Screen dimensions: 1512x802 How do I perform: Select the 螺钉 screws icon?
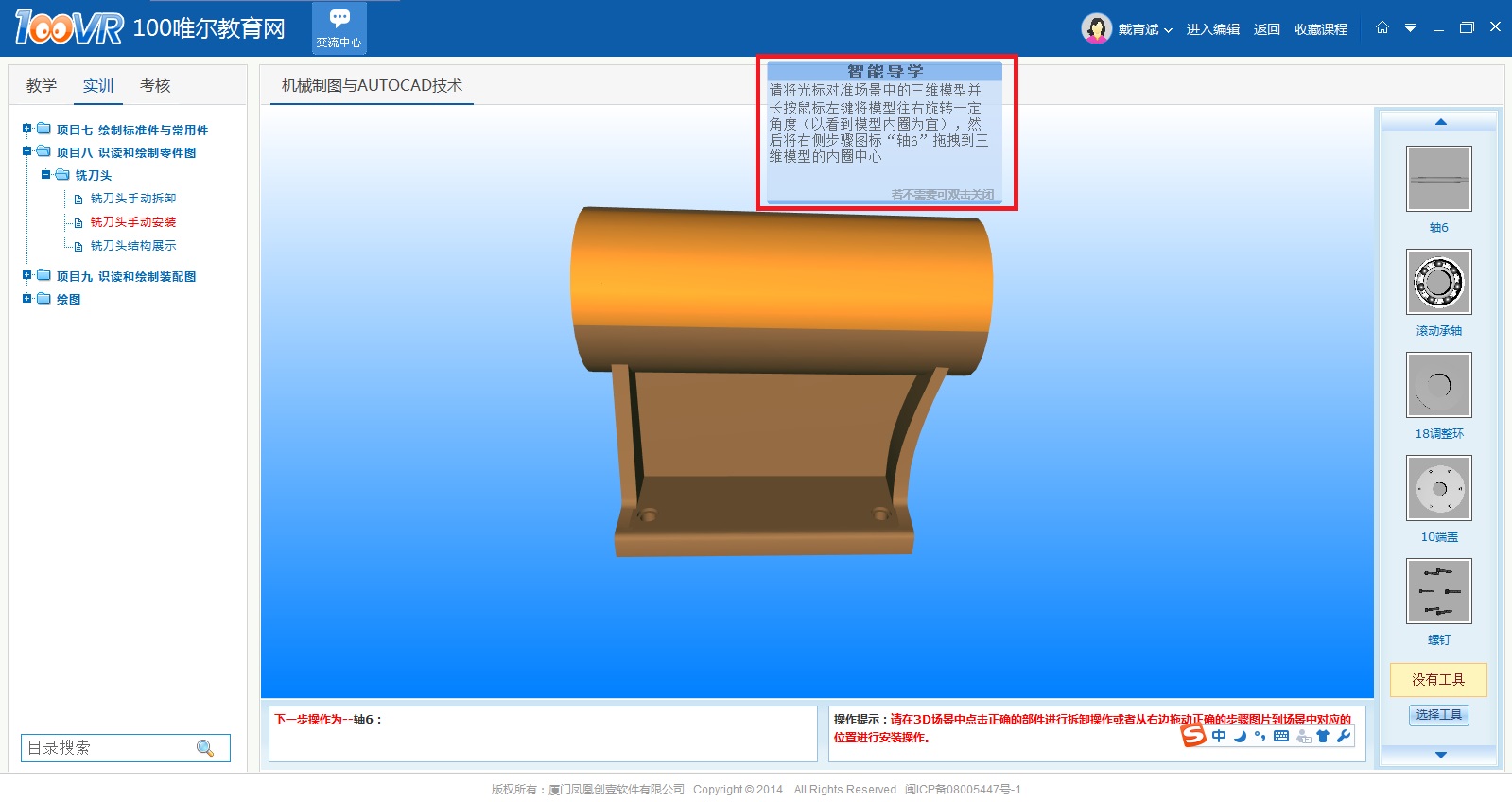pos(1438,591)
